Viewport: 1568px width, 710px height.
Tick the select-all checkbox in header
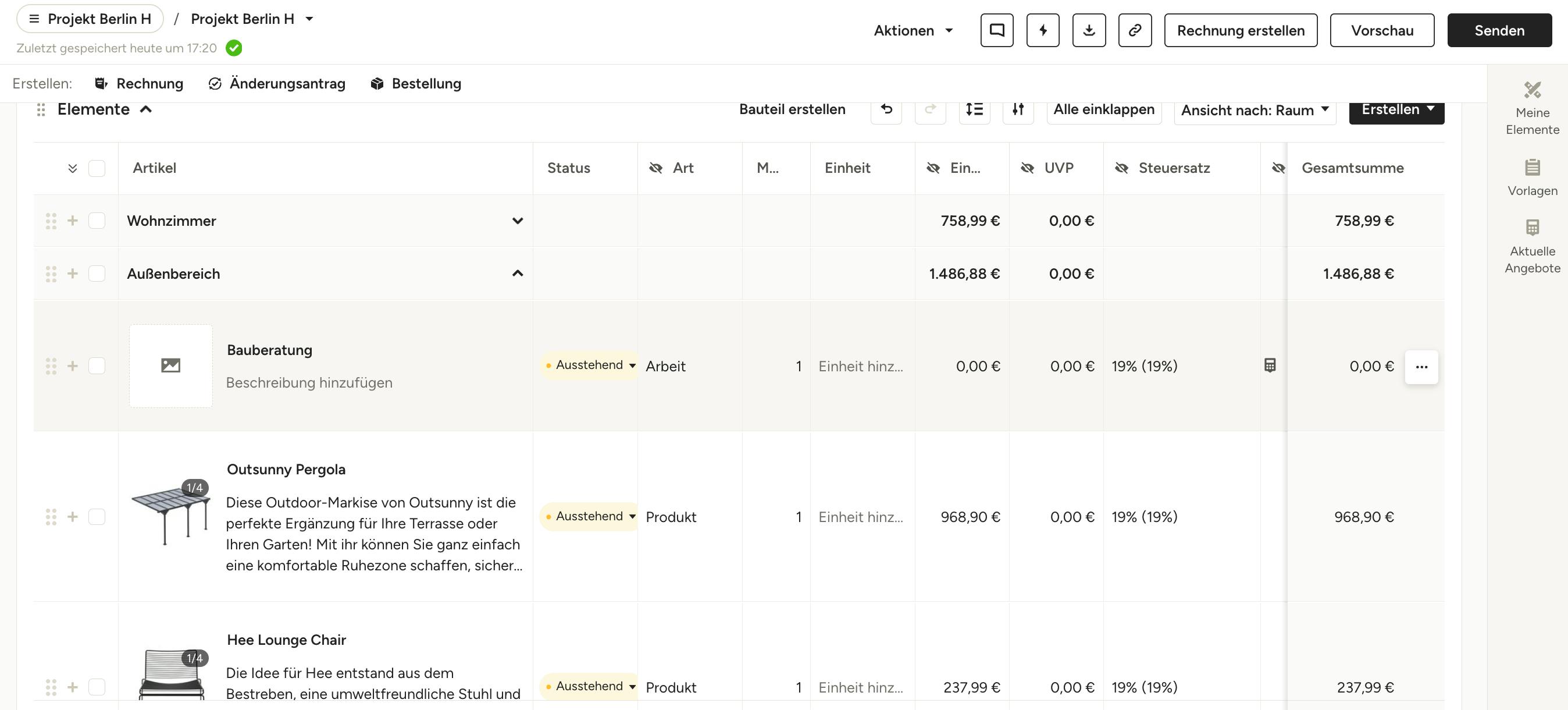click(x=97, y=168)
